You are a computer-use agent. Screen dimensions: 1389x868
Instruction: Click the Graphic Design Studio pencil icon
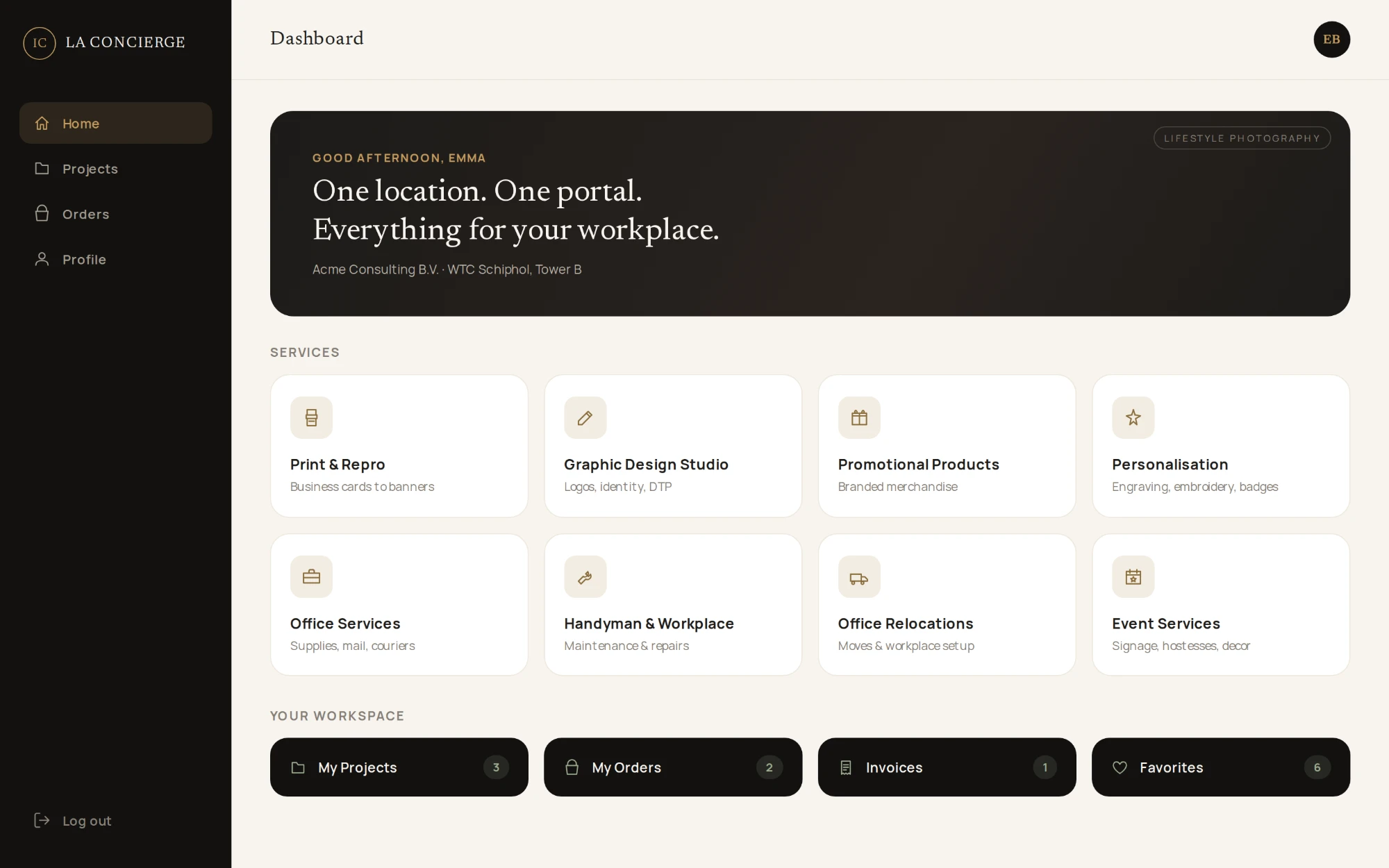click(585, 417)
